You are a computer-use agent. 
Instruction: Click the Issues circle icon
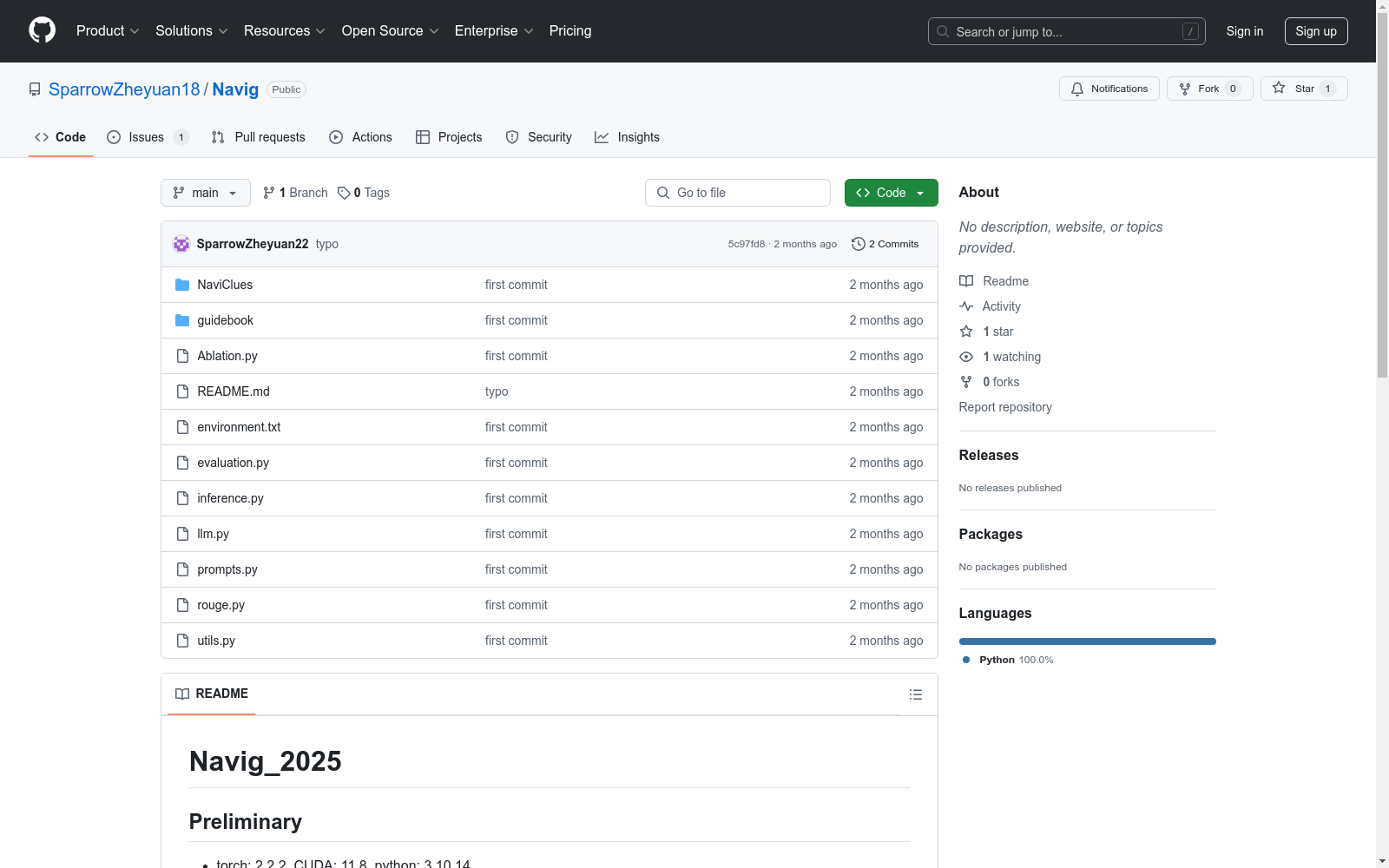(x=114, y=137)
